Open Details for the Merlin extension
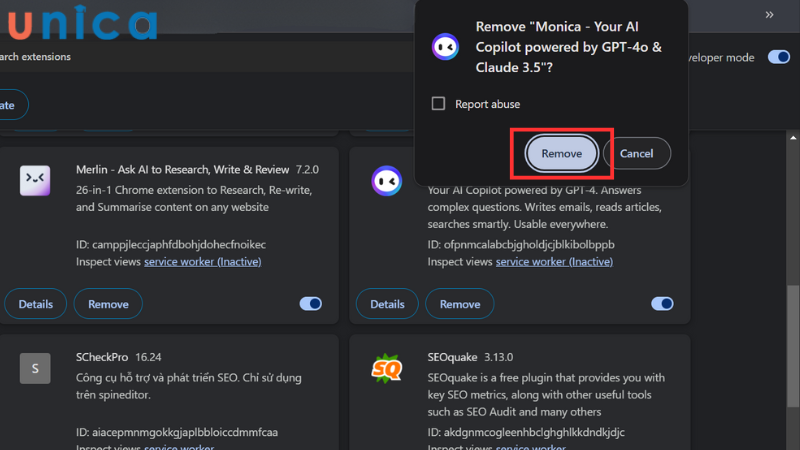 coord(35,304)
